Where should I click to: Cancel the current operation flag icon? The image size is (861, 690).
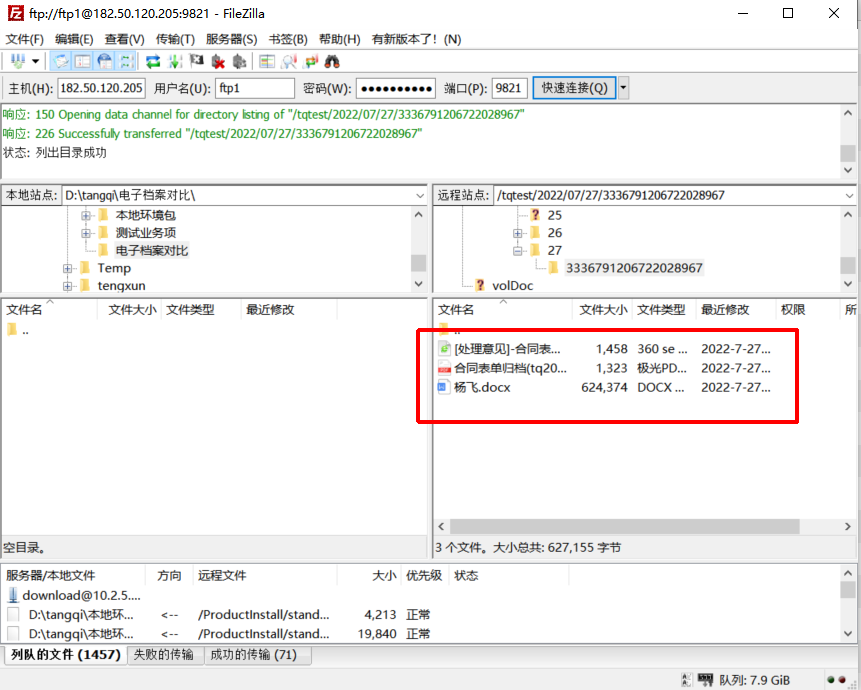[197, 61]
